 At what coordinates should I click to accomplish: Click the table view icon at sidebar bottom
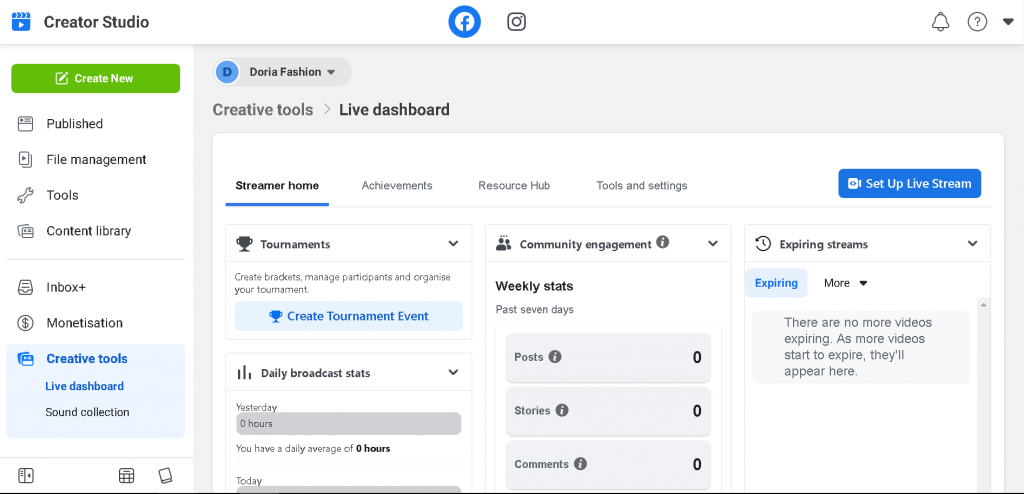127,476
